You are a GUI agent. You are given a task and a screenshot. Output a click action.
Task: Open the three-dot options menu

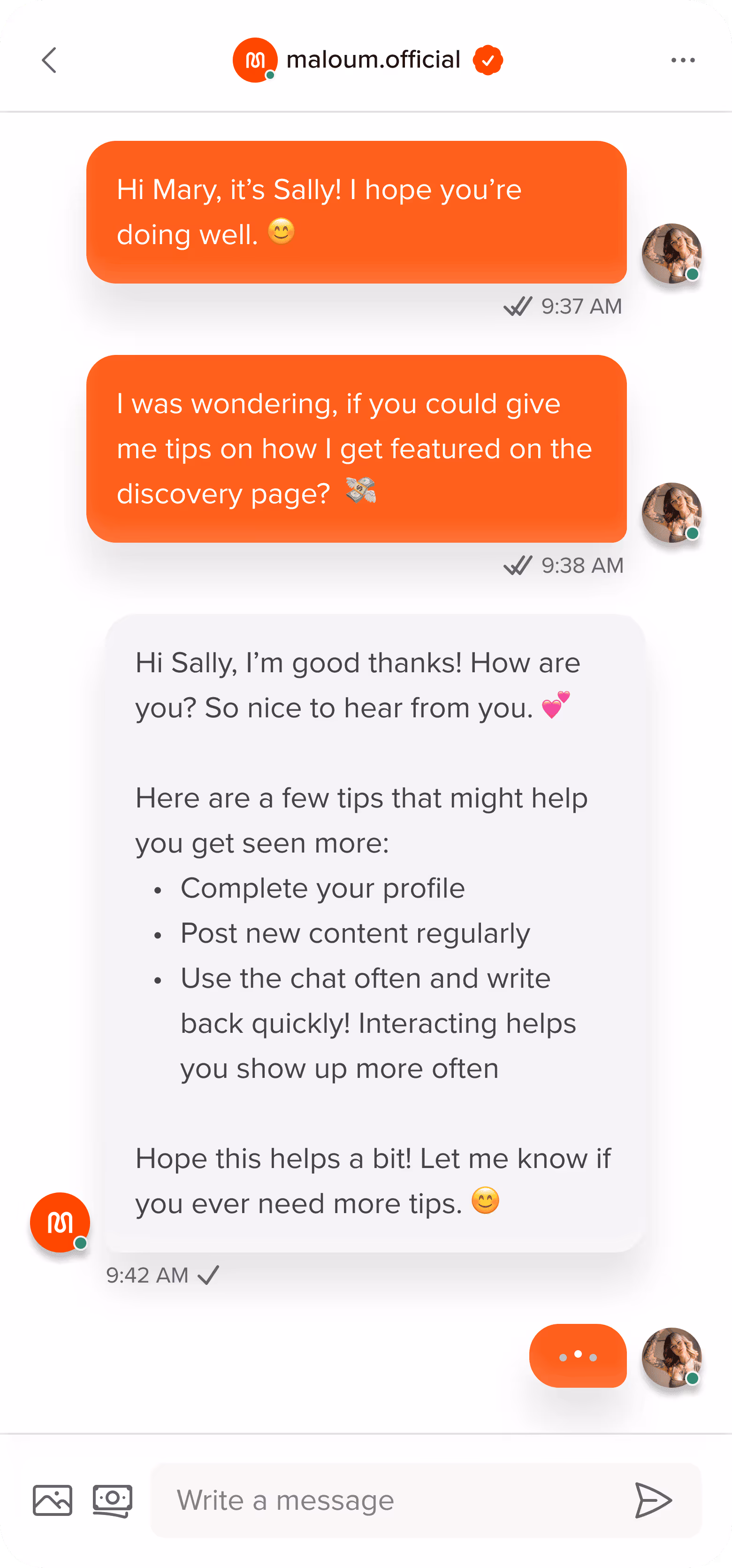[x=683, y=60]
